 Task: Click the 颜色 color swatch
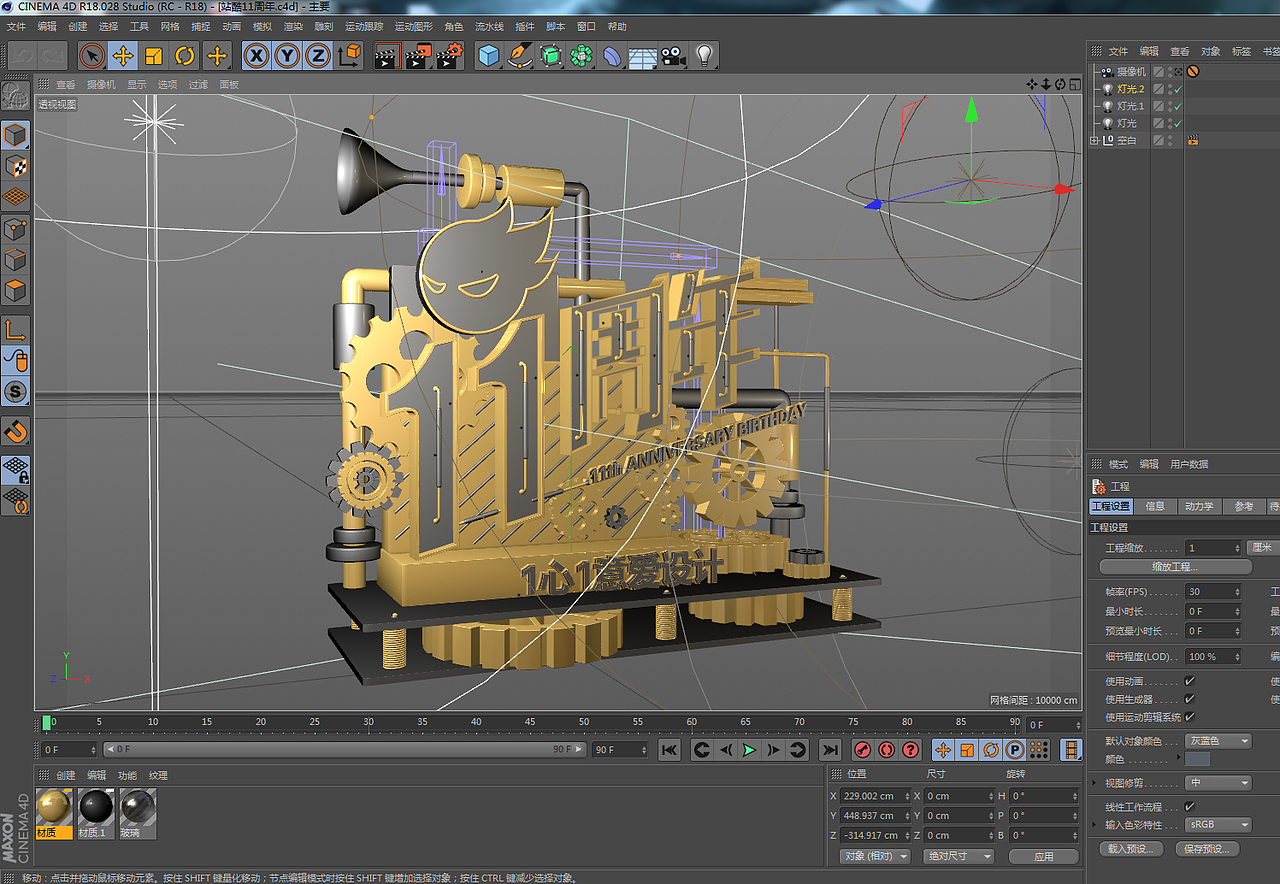pos(1198,759)
